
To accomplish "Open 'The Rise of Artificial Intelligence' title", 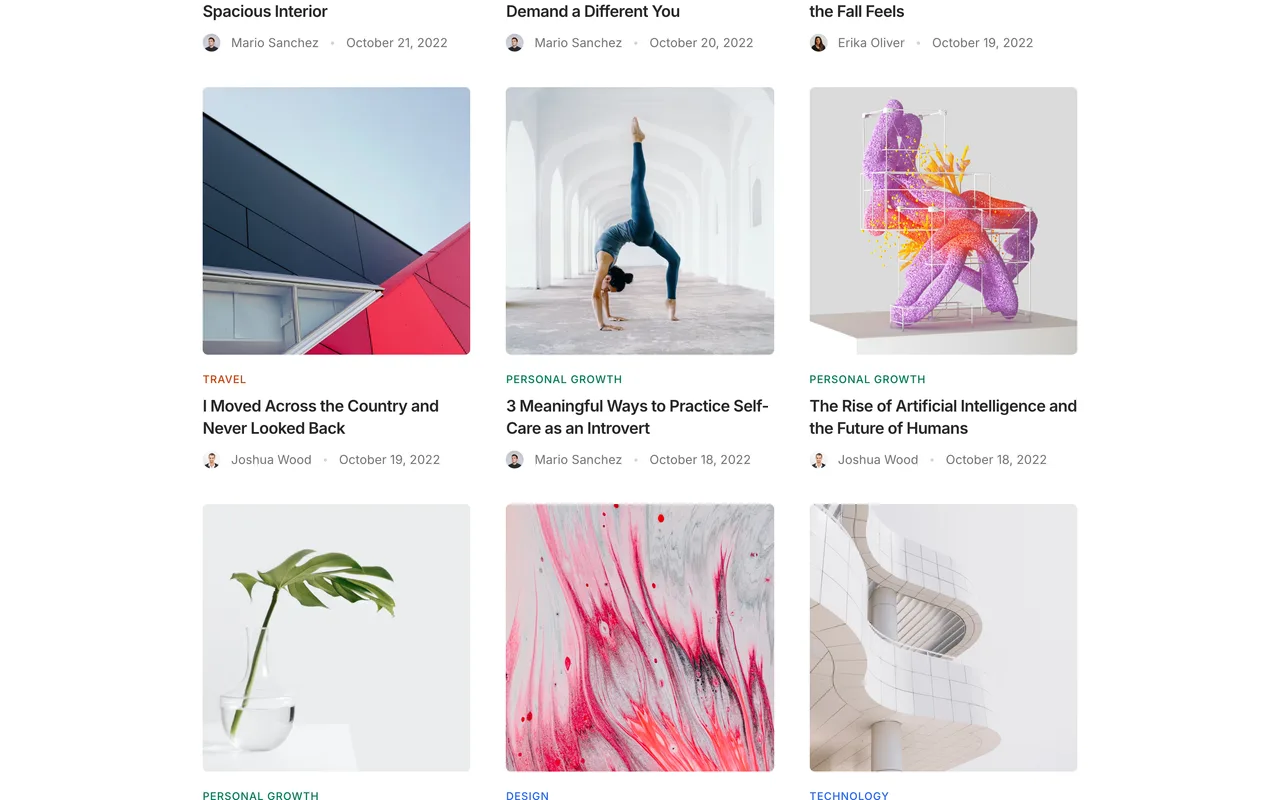I will (943, 417).
